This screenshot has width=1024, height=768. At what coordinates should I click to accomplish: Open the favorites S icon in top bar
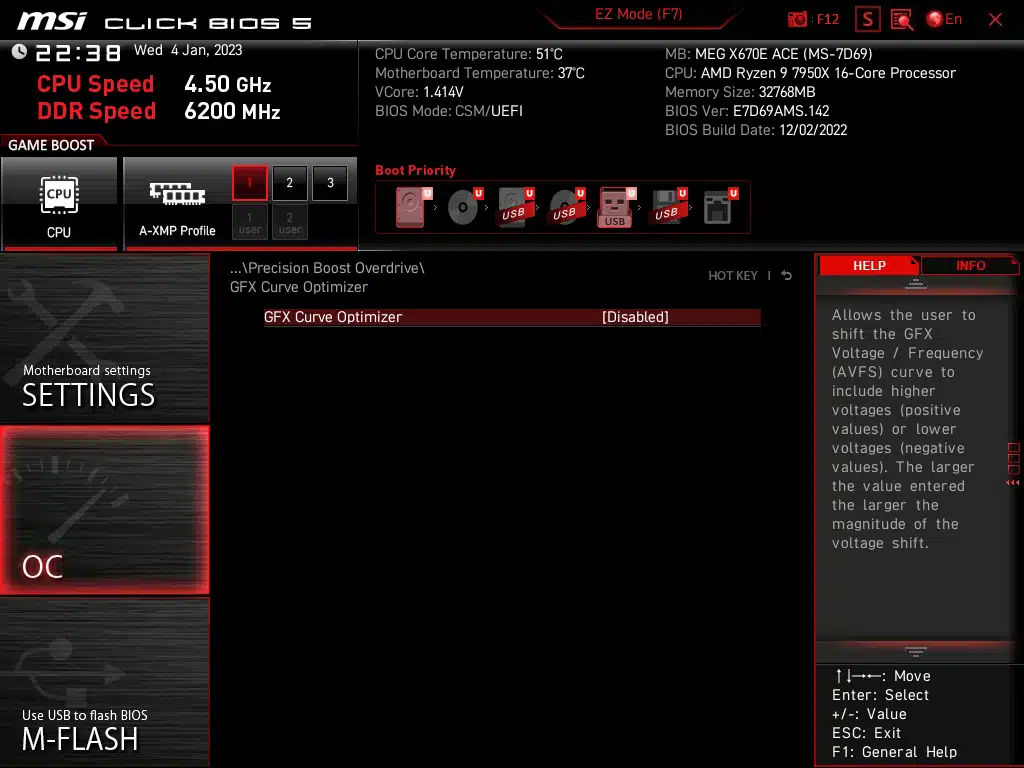point(867,20)
